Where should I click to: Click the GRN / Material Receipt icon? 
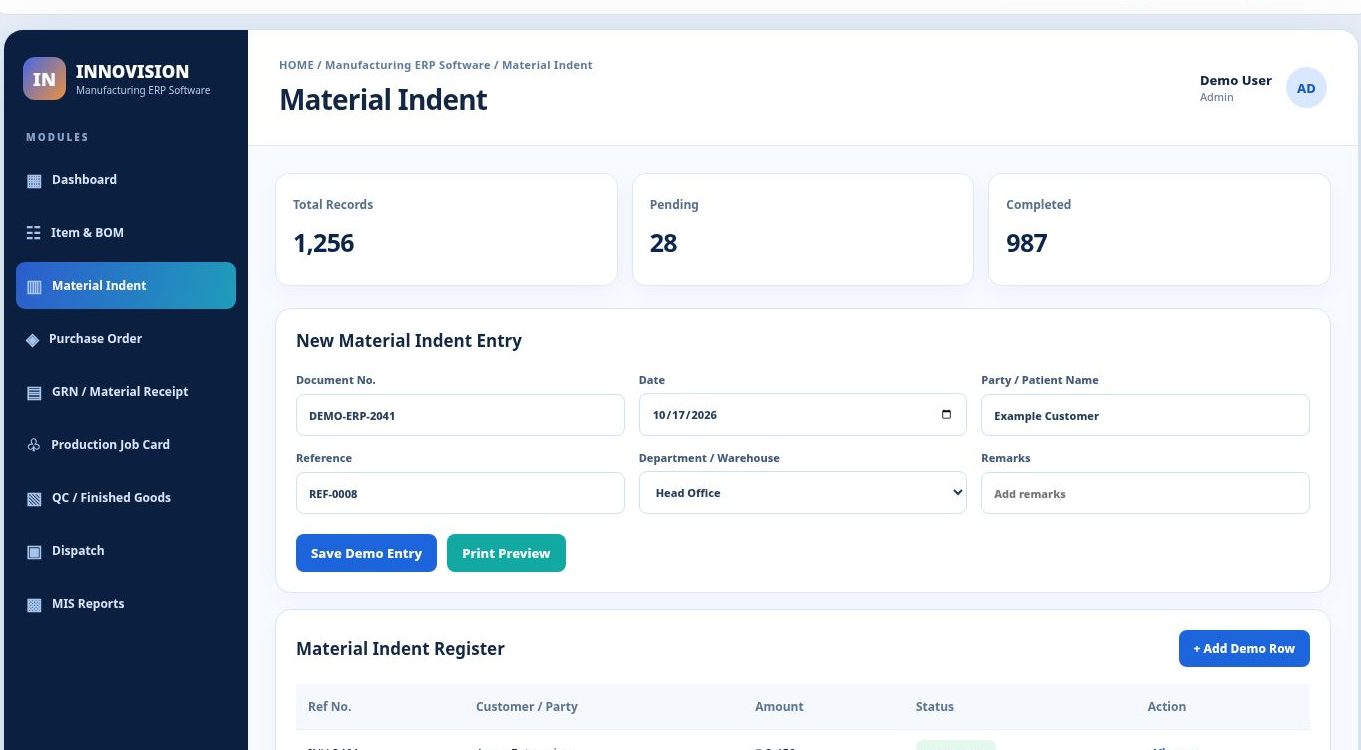click(34, 393)
